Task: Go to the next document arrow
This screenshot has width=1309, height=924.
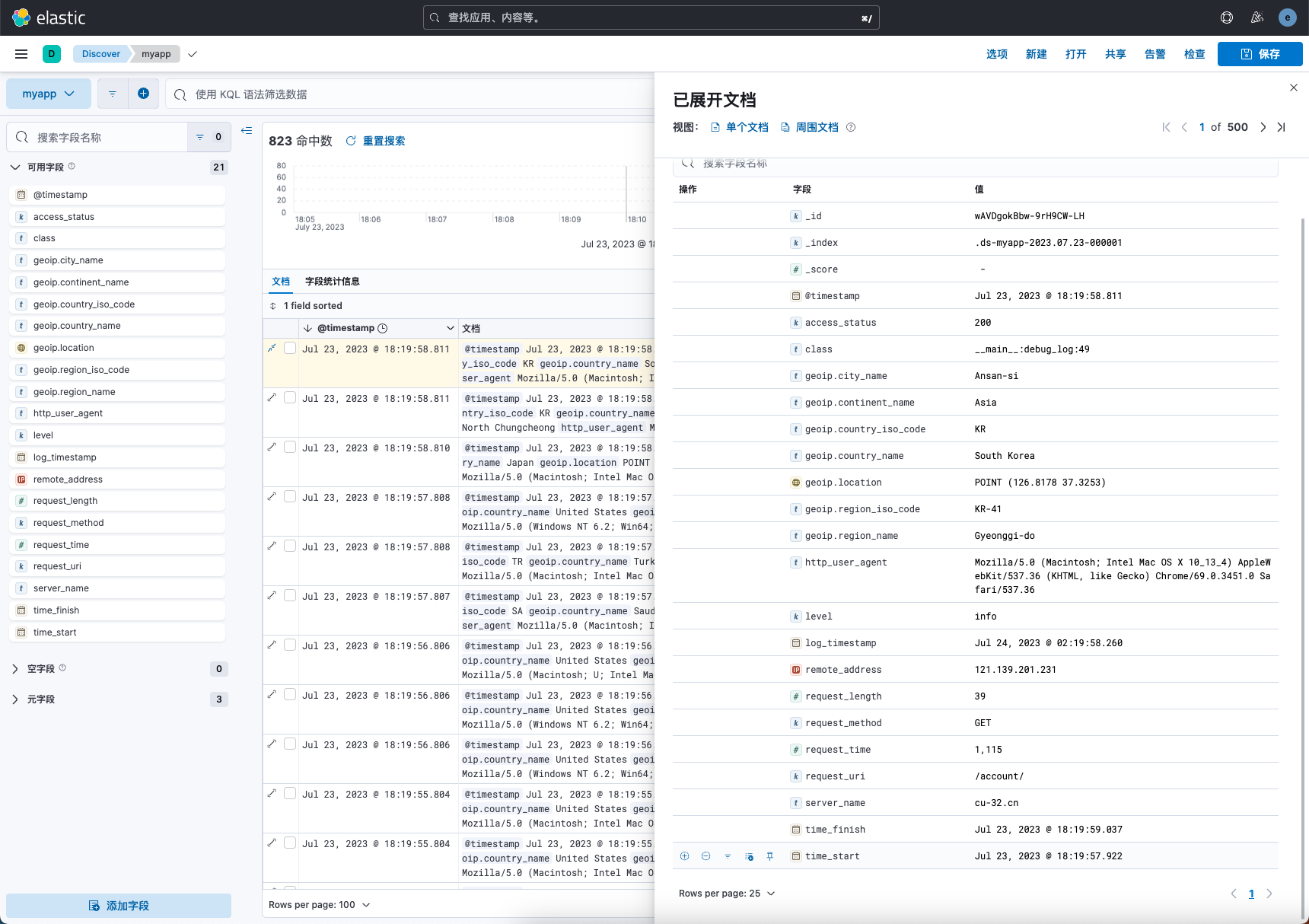Action: (1263, 127)
